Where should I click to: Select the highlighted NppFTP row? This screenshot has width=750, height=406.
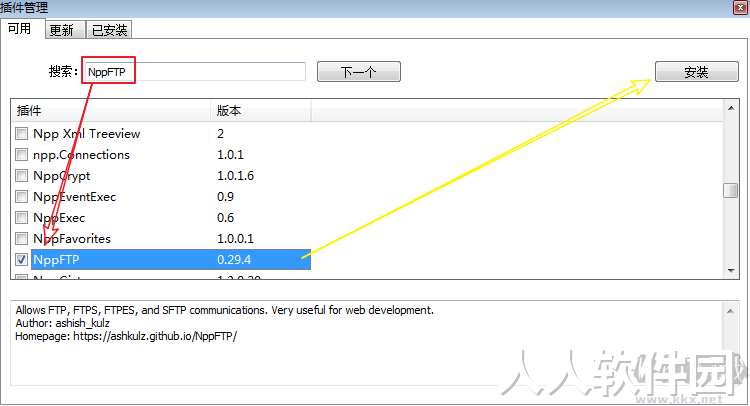171,259
